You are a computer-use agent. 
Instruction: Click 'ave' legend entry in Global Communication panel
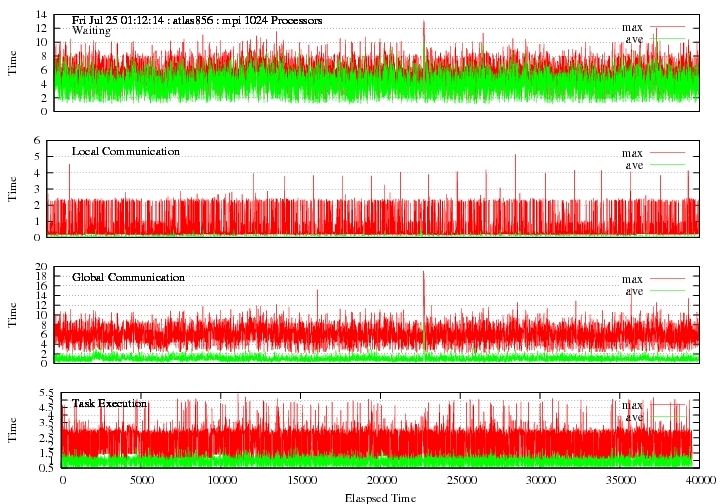(x=634, y=291)
